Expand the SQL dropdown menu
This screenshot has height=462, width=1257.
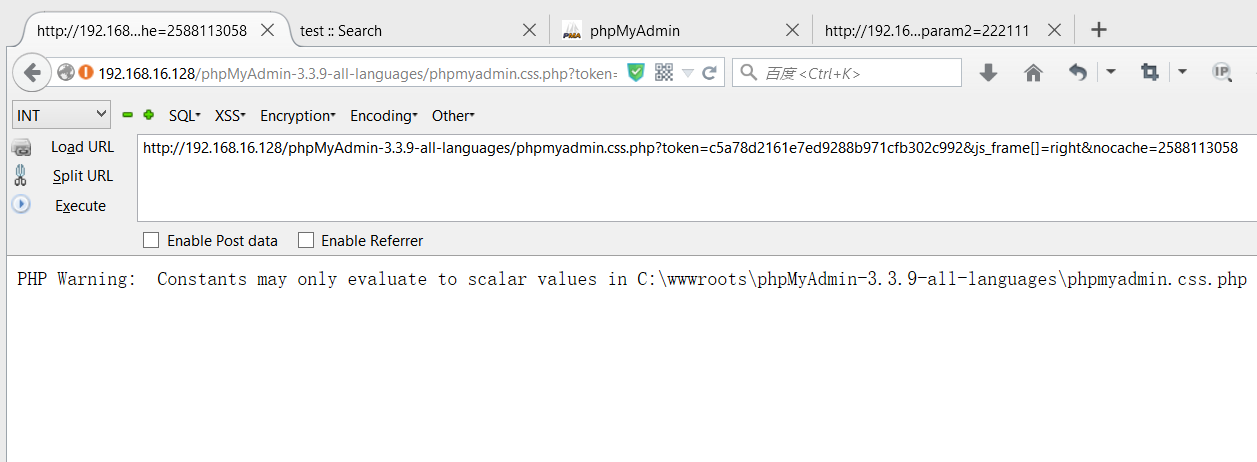click(x=184, y=116)
